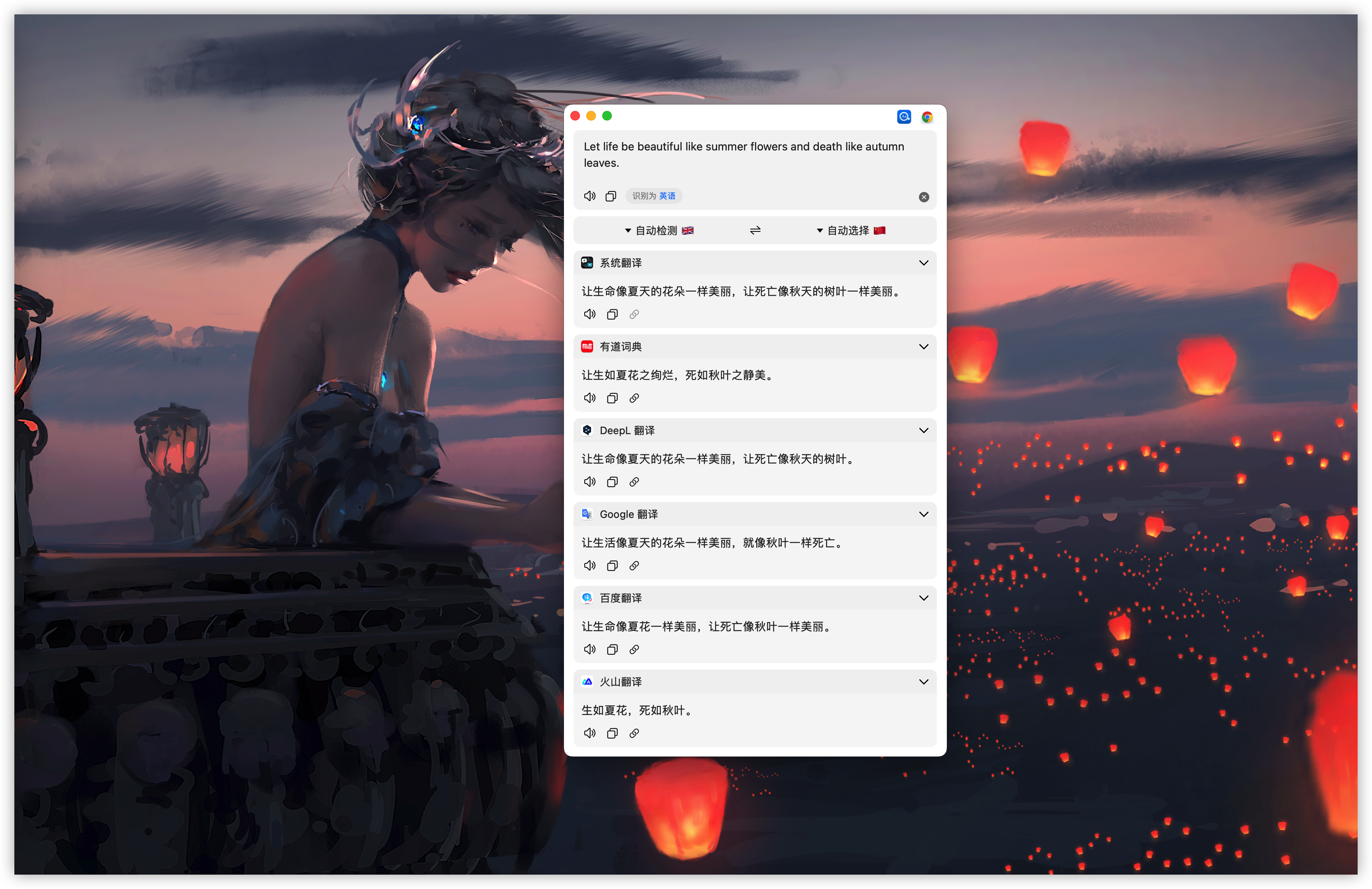1372x889 pixels.
Task: Open the 自动检测 source language dropdown
Action: click(x=659, y=230)
